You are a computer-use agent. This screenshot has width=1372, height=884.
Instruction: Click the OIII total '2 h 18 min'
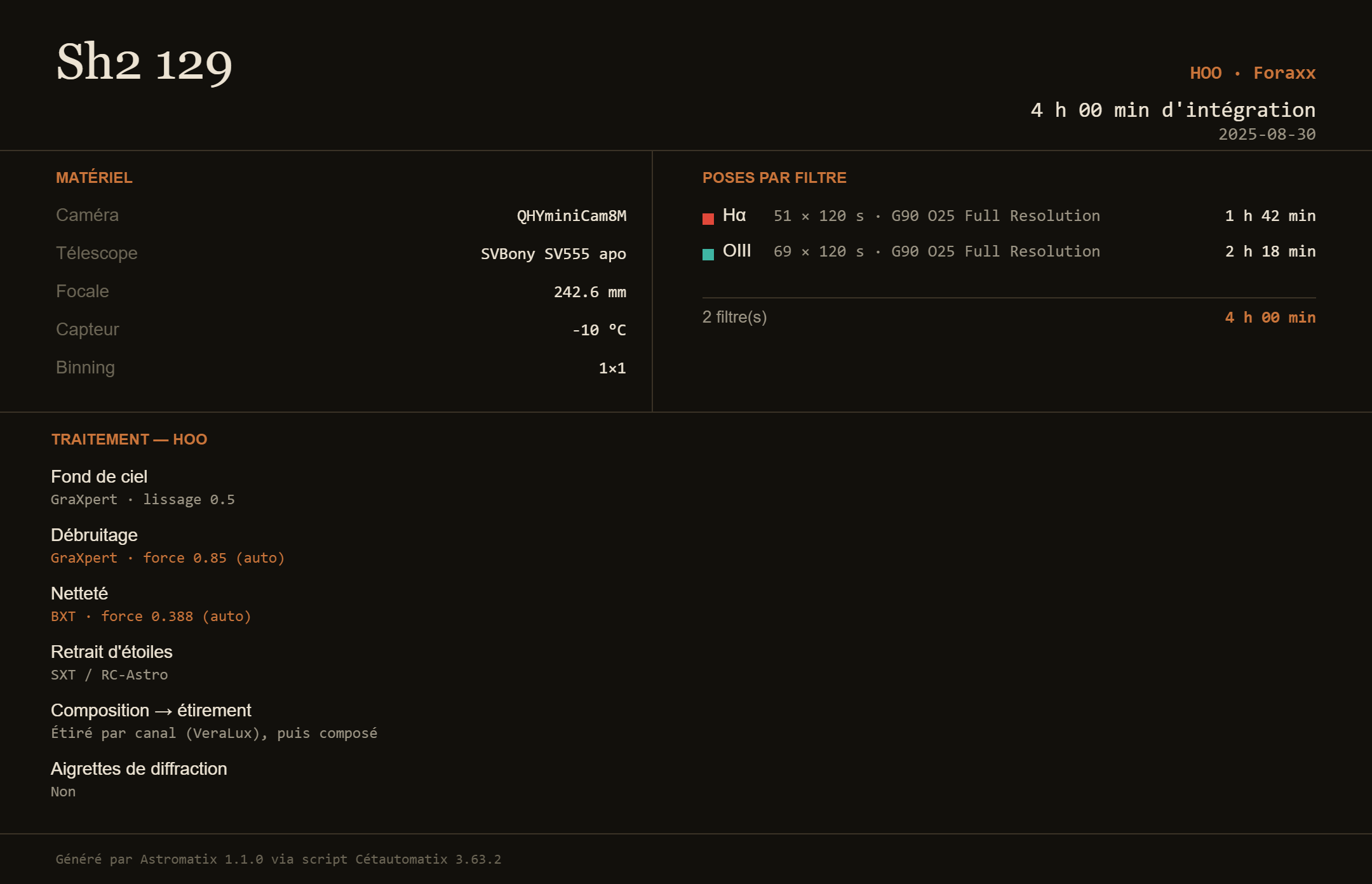(1270, 251)
